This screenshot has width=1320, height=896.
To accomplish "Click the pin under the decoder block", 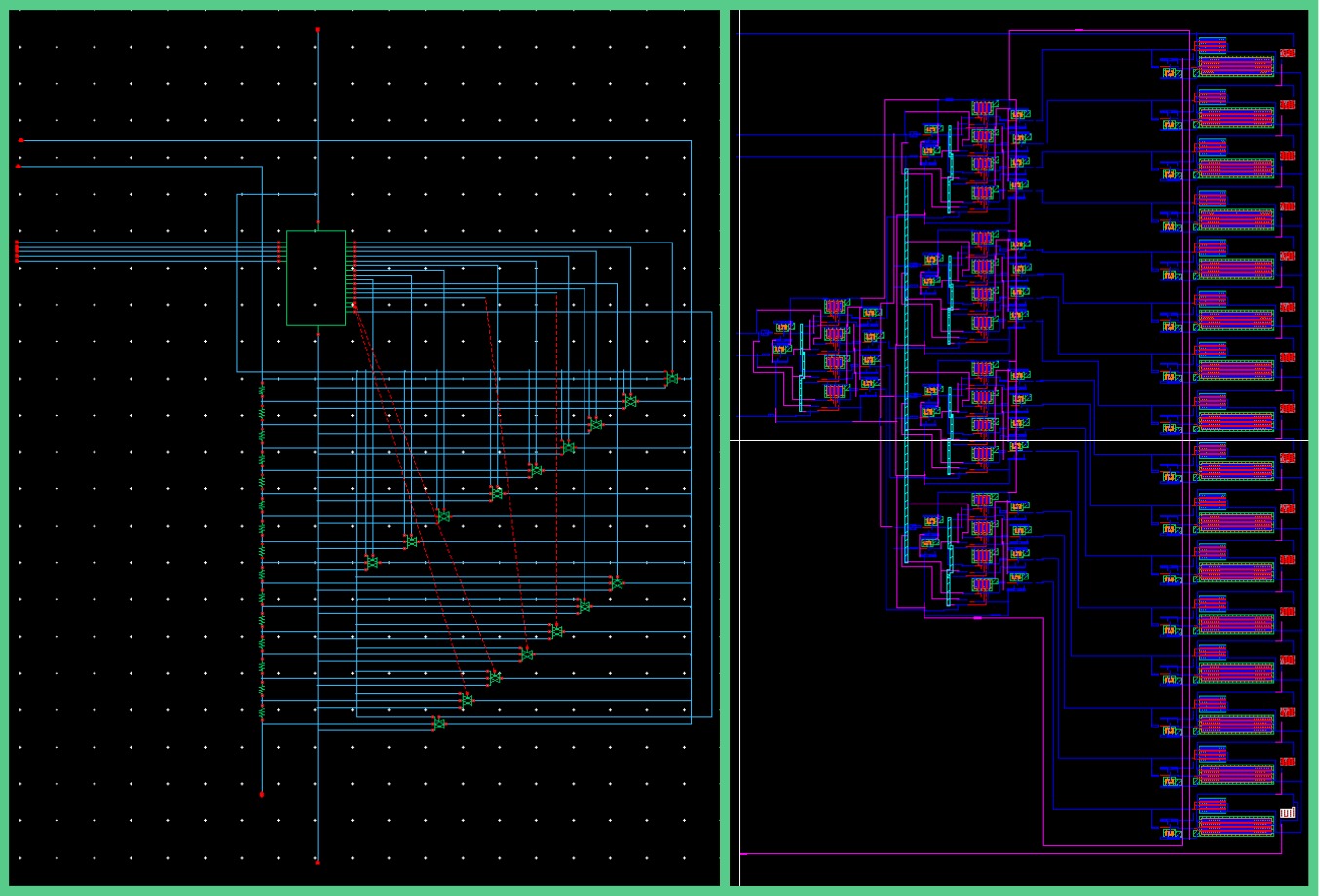I will 317,334.
